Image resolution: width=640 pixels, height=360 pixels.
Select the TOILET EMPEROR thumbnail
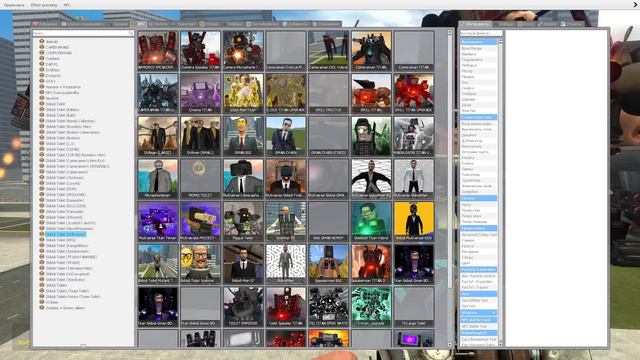pyautogui.click(x=243, y=306)
